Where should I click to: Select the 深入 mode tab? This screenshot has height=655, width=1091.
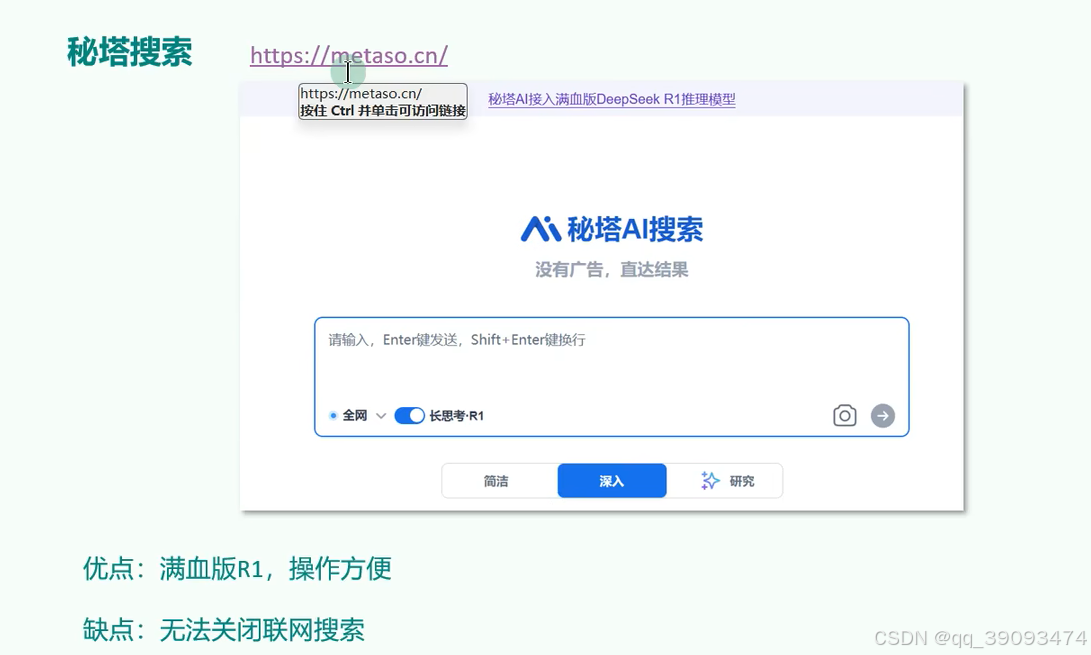pyautogui.click(x=612, y=481)
